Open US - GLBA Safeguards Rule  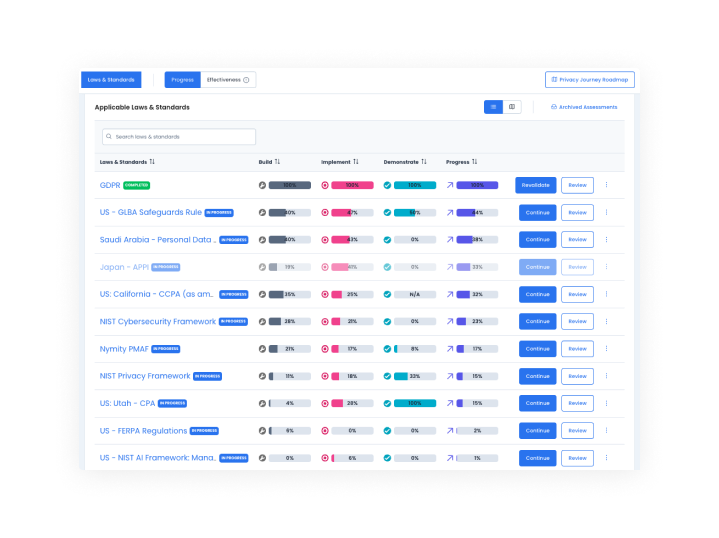point(150,212)
